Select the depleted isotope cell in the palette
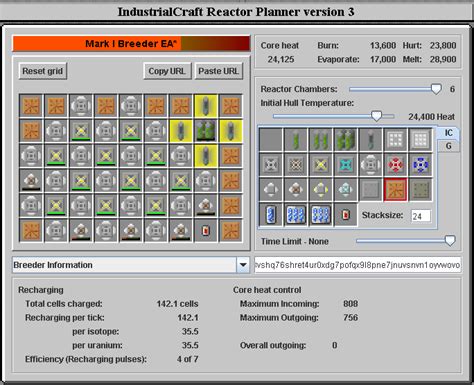The height and width of the screenshot is (385, 474). pyautogui.click(x=370, y=139)
